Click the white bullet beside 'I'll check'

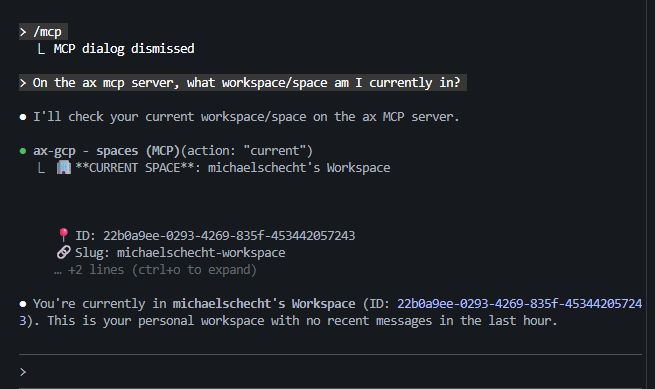[23, 117]
